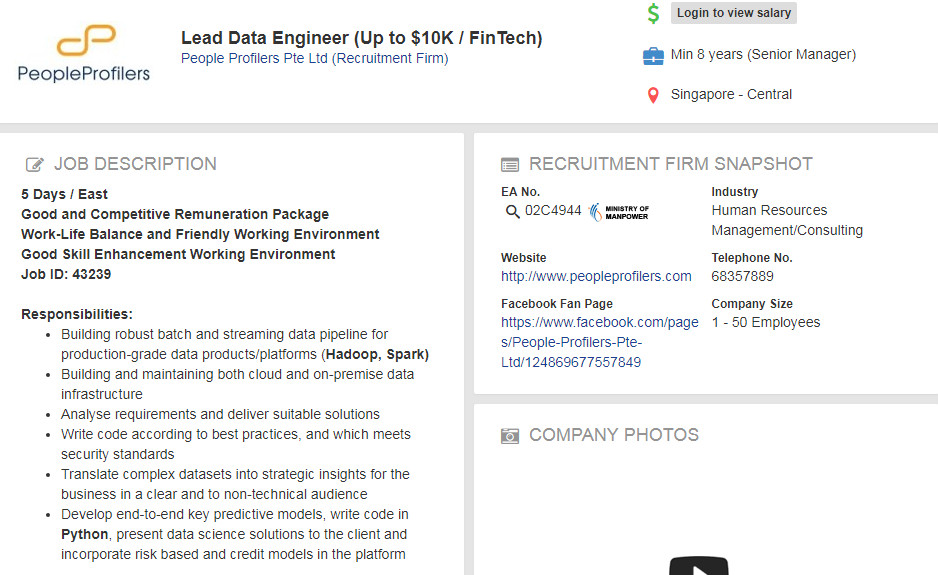938x575 pixels.
Task: Open the Facebook Fan Page link
Action: click(x=599, y=342)
